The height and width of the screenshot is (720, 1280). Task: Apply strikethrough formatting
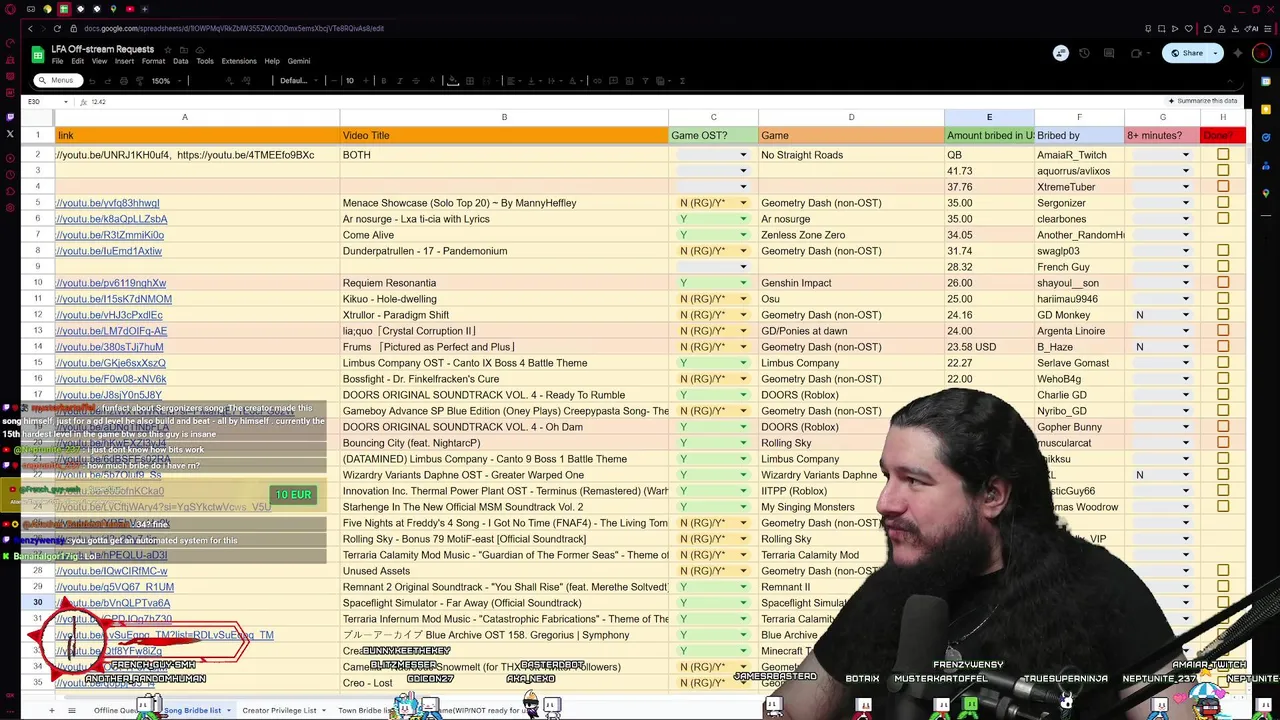tap(416, 81)
